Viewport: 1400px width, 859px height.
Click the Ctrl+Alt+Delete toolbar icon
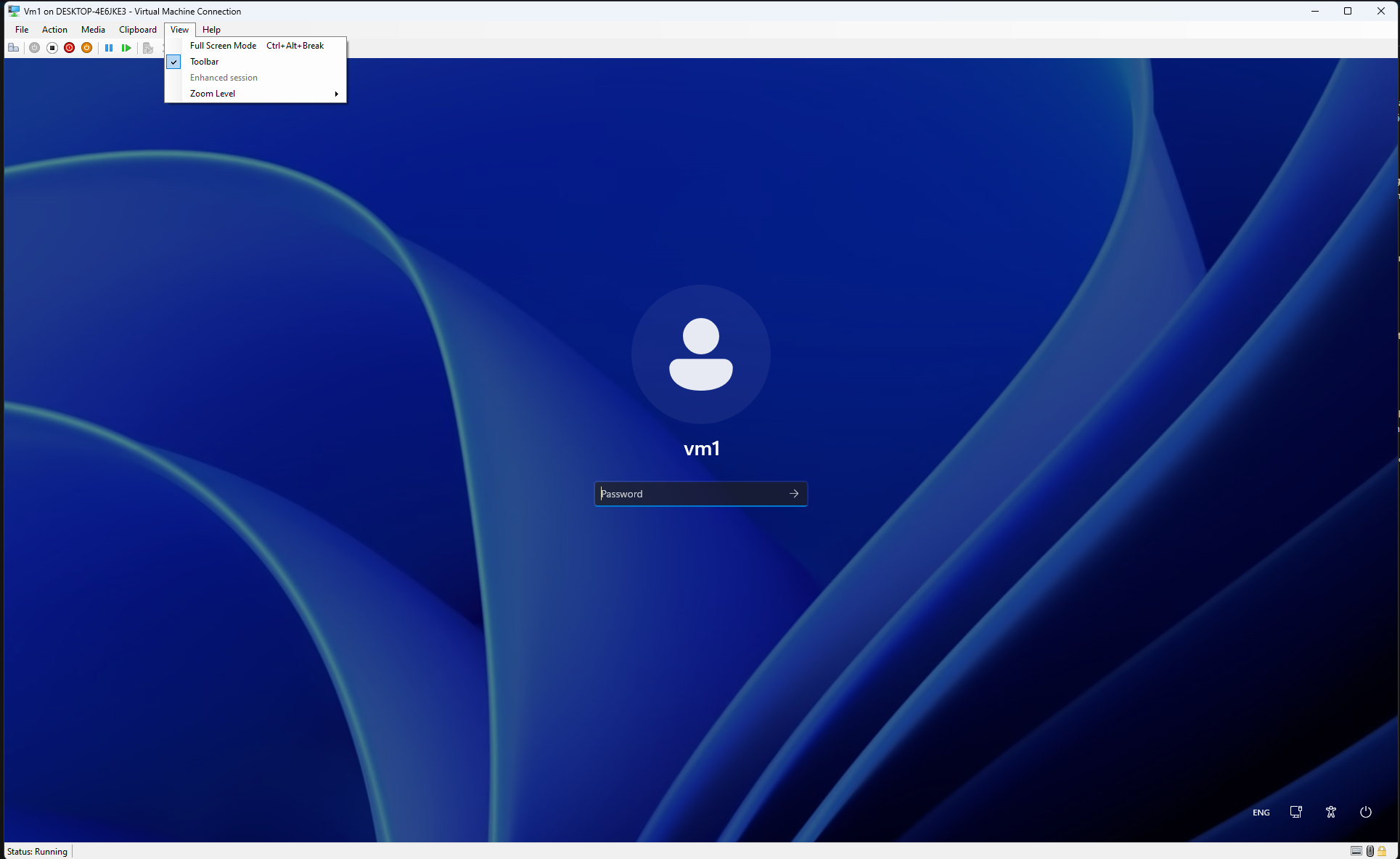(14, 48)
